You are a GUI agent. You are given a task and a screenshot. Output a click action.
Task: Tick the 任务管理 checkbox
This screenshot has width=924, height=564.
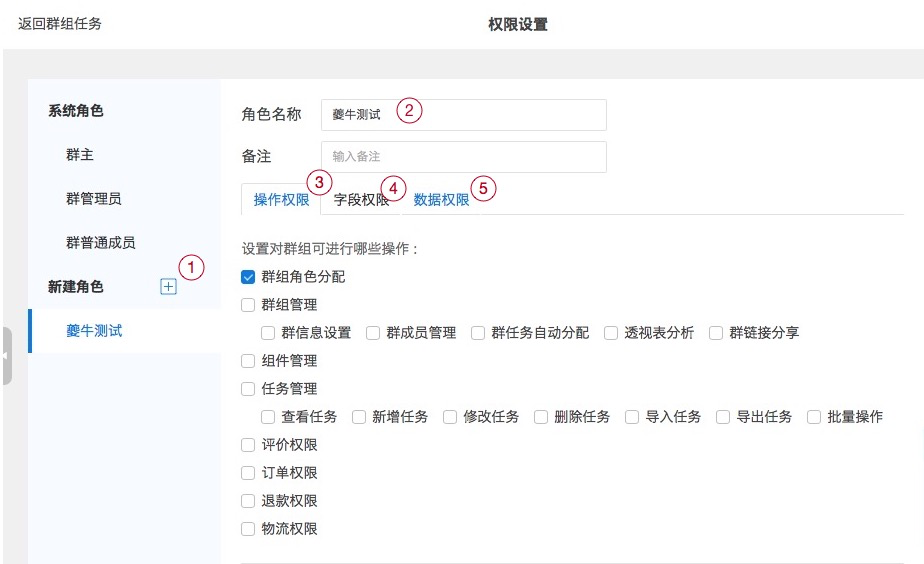click(x=249, y=389)
